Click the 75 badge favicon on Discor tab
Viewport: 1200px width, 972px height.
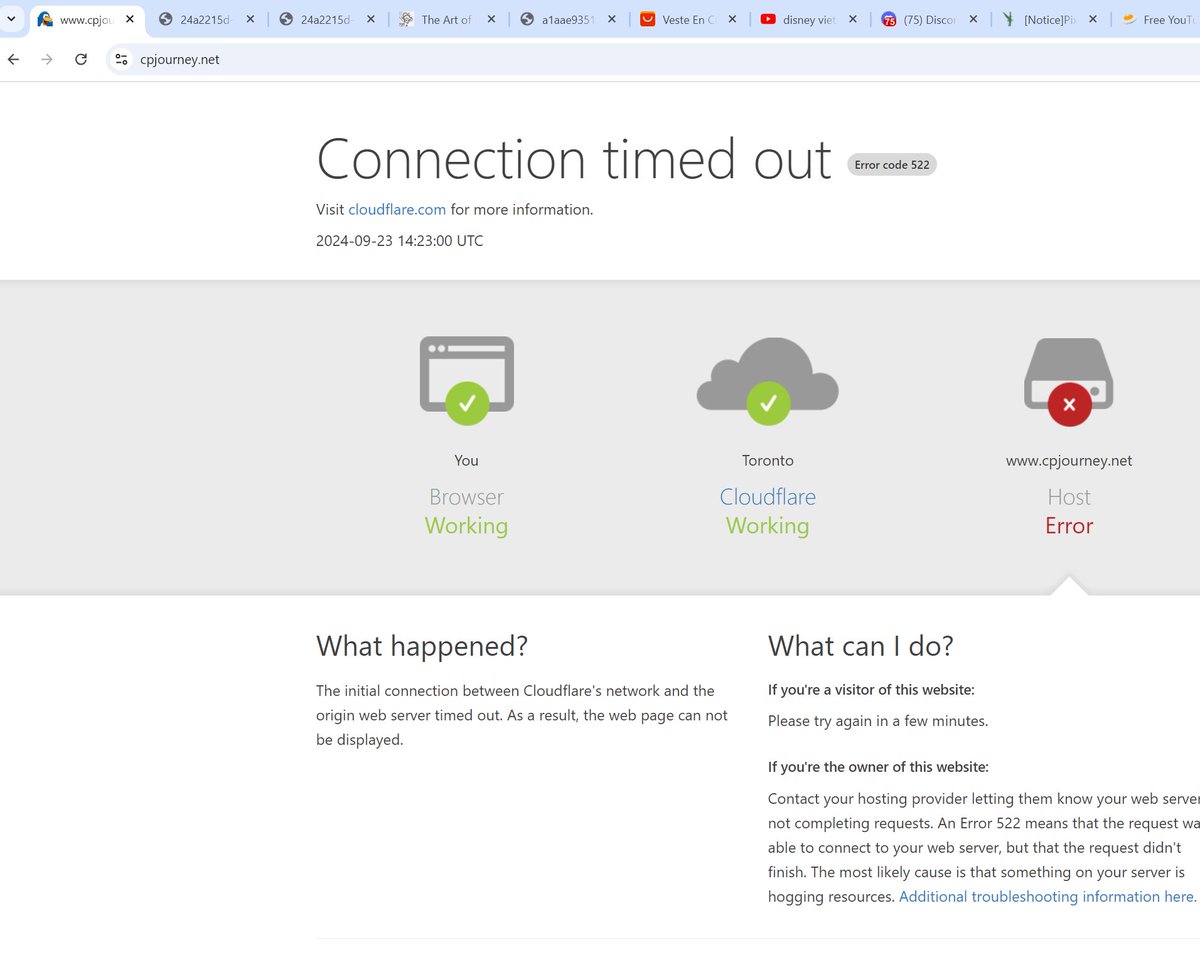tap(889, 19)
